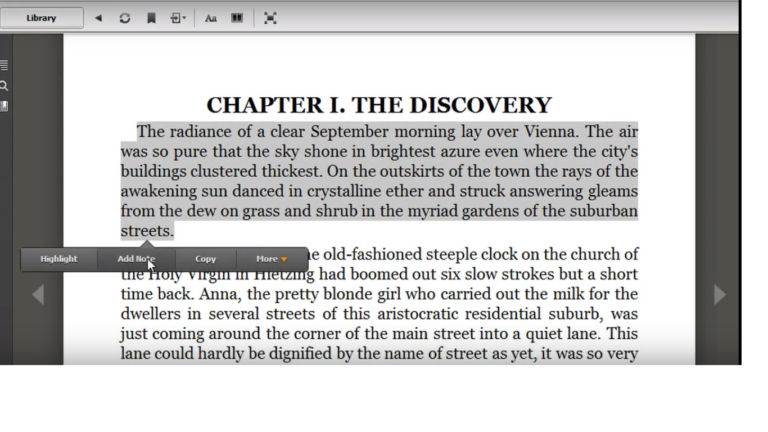
Task: Open the search sidebar icon
Action: point(4,86)
